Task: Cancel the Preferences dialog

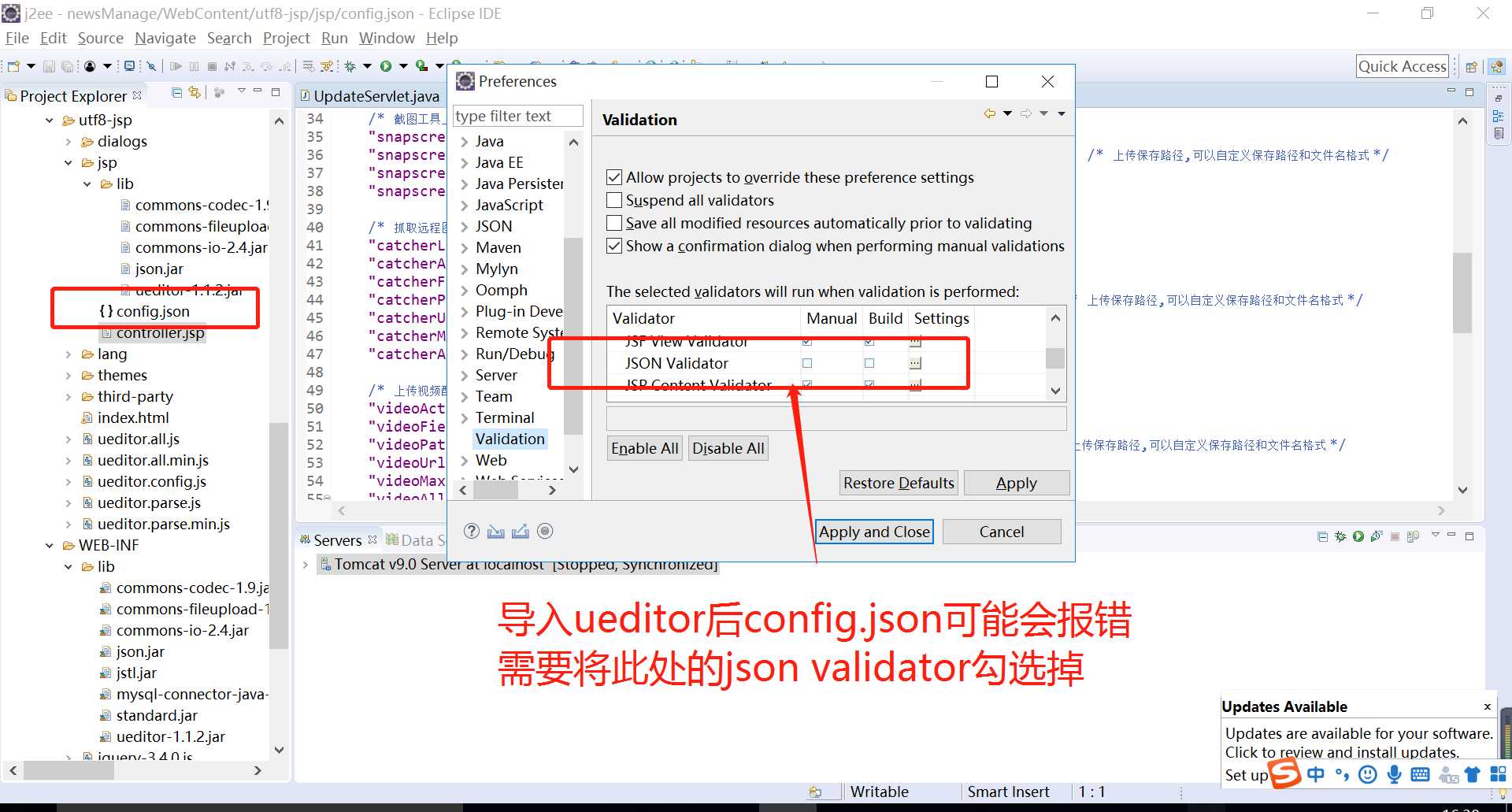Action: point(1002,532)
